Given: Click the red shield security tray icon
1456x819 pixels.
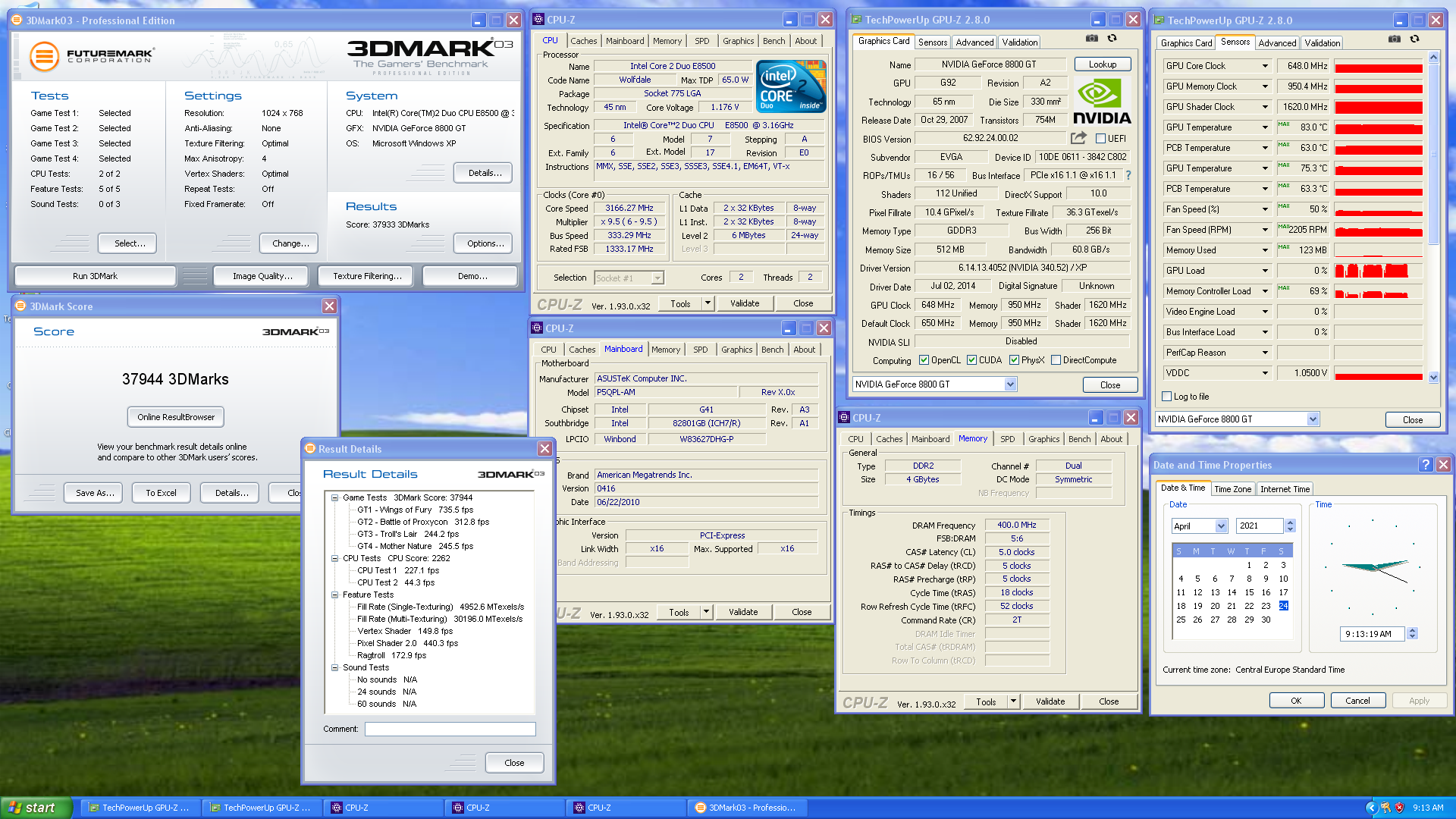Looking at the screenshot, I should [1399, 808].
